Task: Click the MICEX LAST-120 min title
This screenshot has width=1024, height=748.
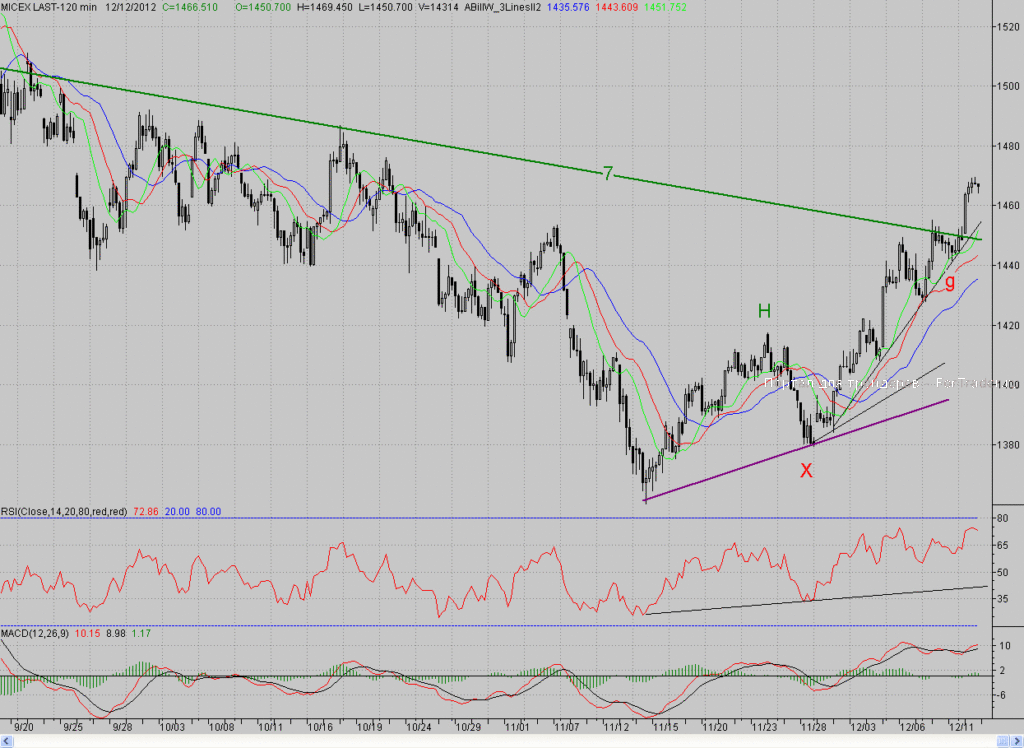Action: click(49, 7)
